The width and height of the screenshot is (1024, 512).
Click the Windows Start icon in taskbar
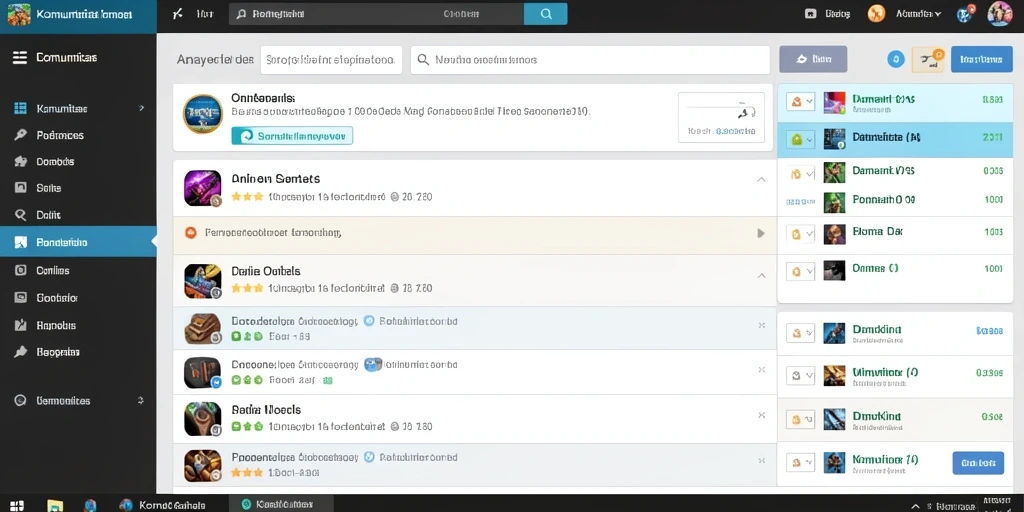pyautogui.click(x=17, y=505)
